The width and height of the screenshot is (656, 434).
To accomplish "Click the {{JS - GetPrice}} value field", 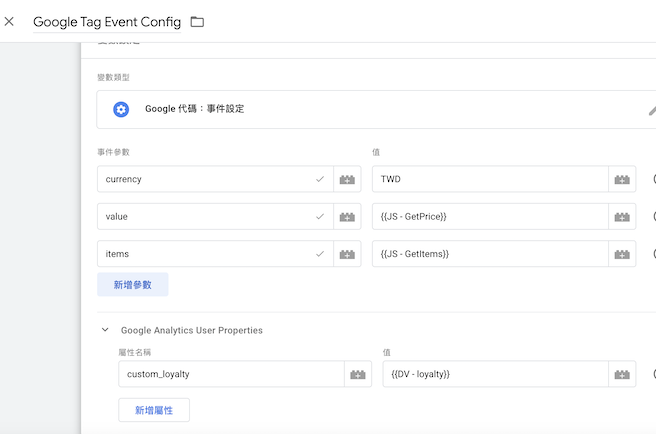I will pyautogui.click(x=490, y=216).
